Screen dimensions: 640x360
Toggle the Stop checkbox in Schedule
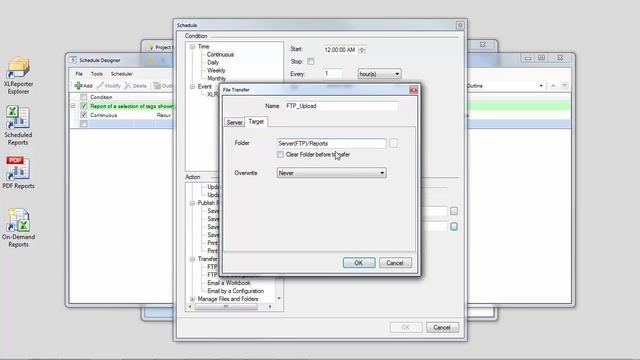coord(311,61)
